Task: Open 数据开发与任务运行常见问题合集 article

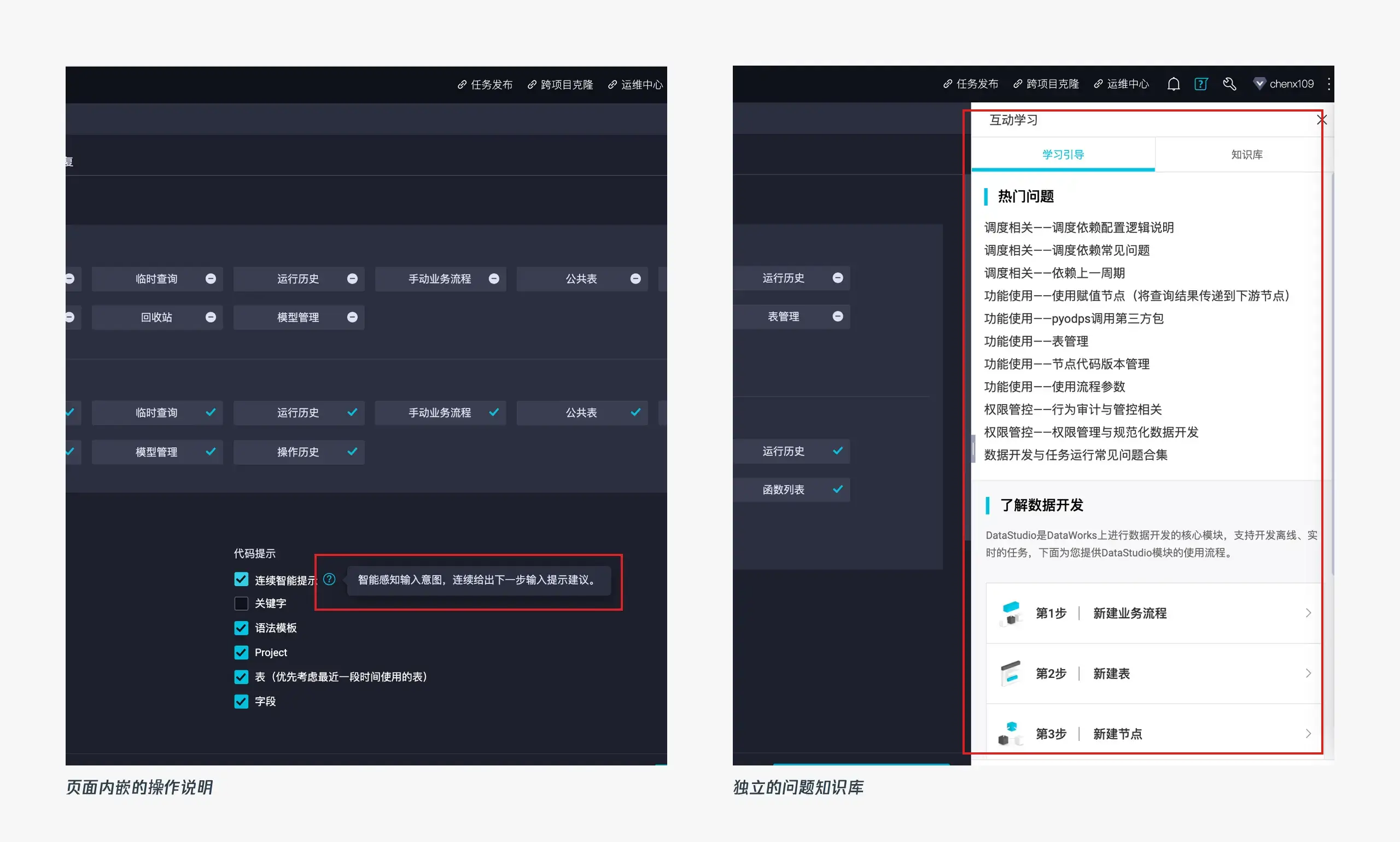Action: click(x=1075, y=454)
